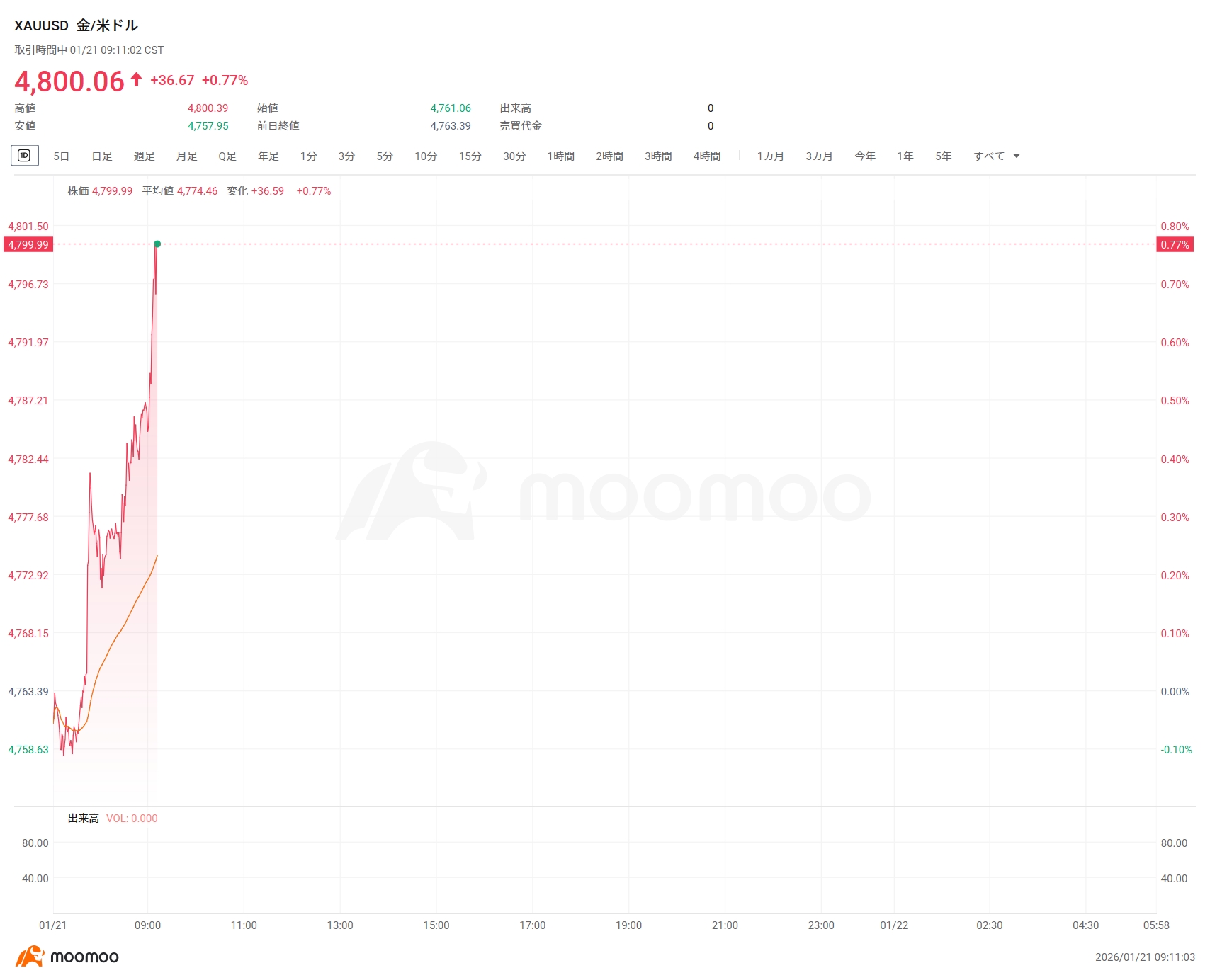Open the すべて range dropdown arrow
This screenshot has width=1210, height=980.
point(1017,156)
